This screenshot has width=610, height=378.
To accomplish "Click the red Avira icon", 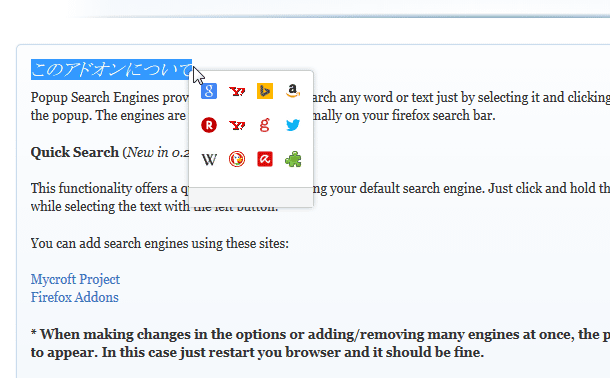I will point(265,159).
